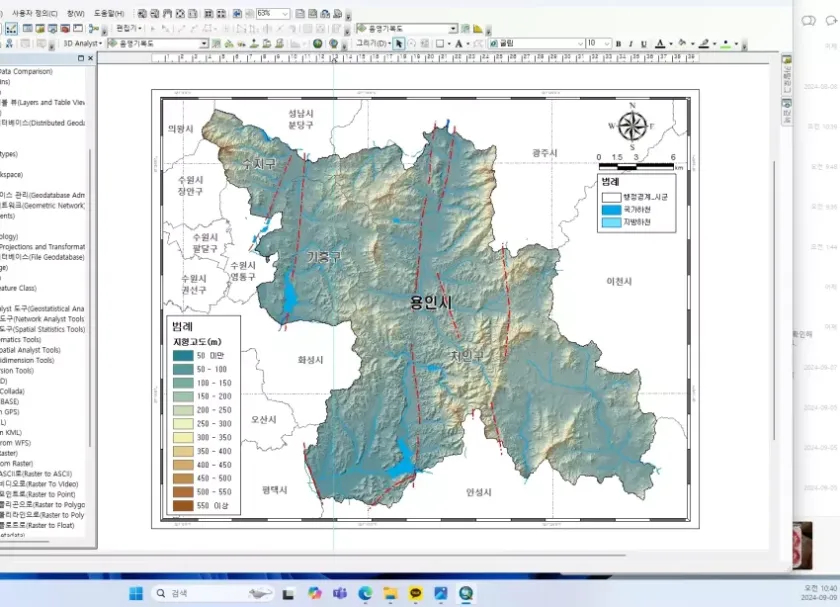Click the Underline text formatting icon
The width and height of the screenshot is (840, 607).
tap(643, 44)
